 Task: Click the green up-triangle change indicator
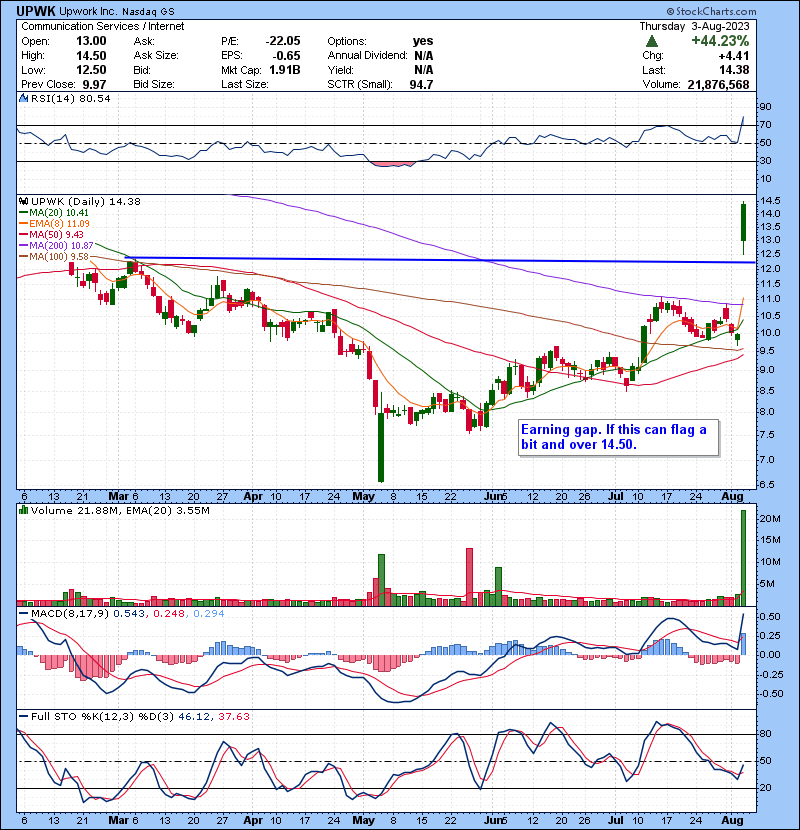652,41
